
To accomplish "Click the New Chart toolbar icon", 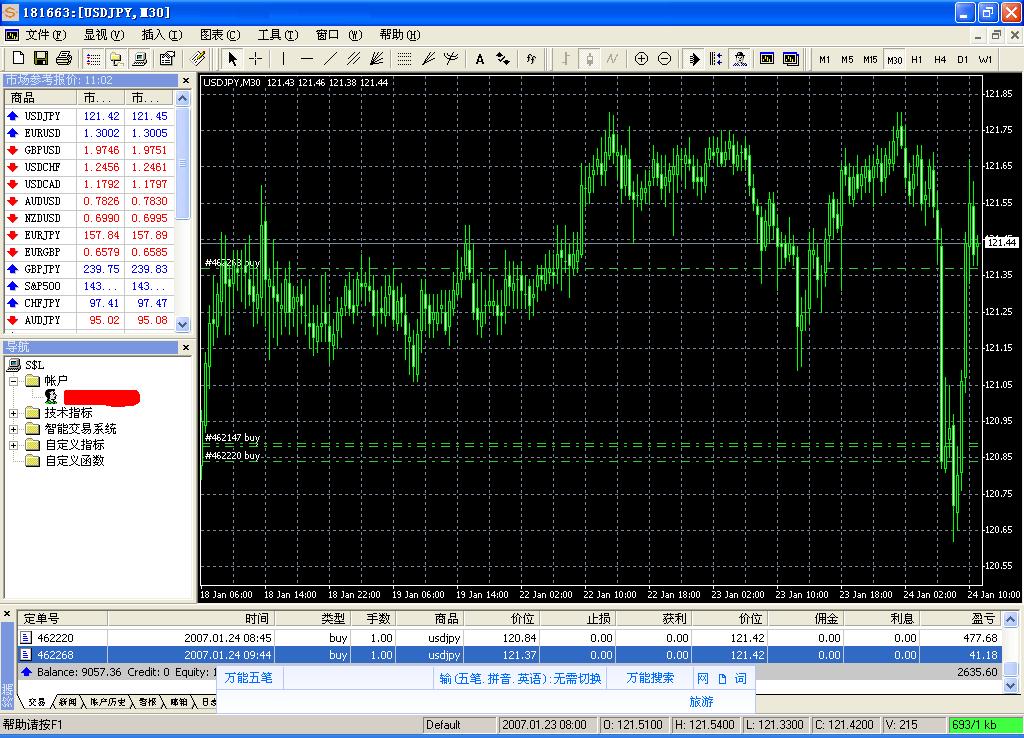I will 17,59.
